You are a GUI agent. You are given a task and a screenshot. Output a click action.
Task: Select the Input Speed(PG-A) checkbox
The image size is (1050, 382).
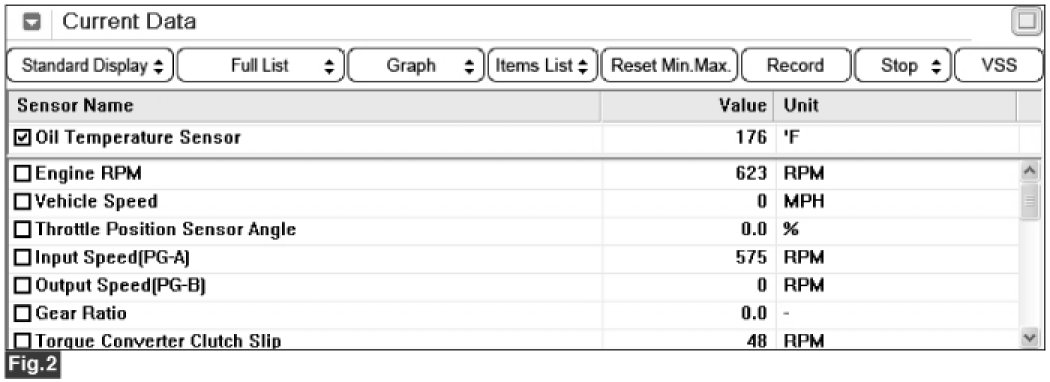[x=23, y=257]
